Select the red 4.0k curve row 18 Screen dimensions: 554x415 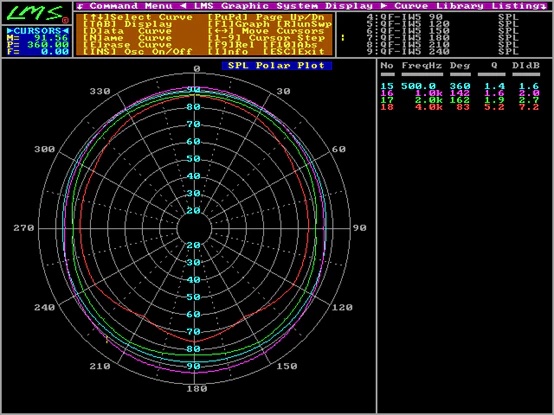click(x=460, y=107)
